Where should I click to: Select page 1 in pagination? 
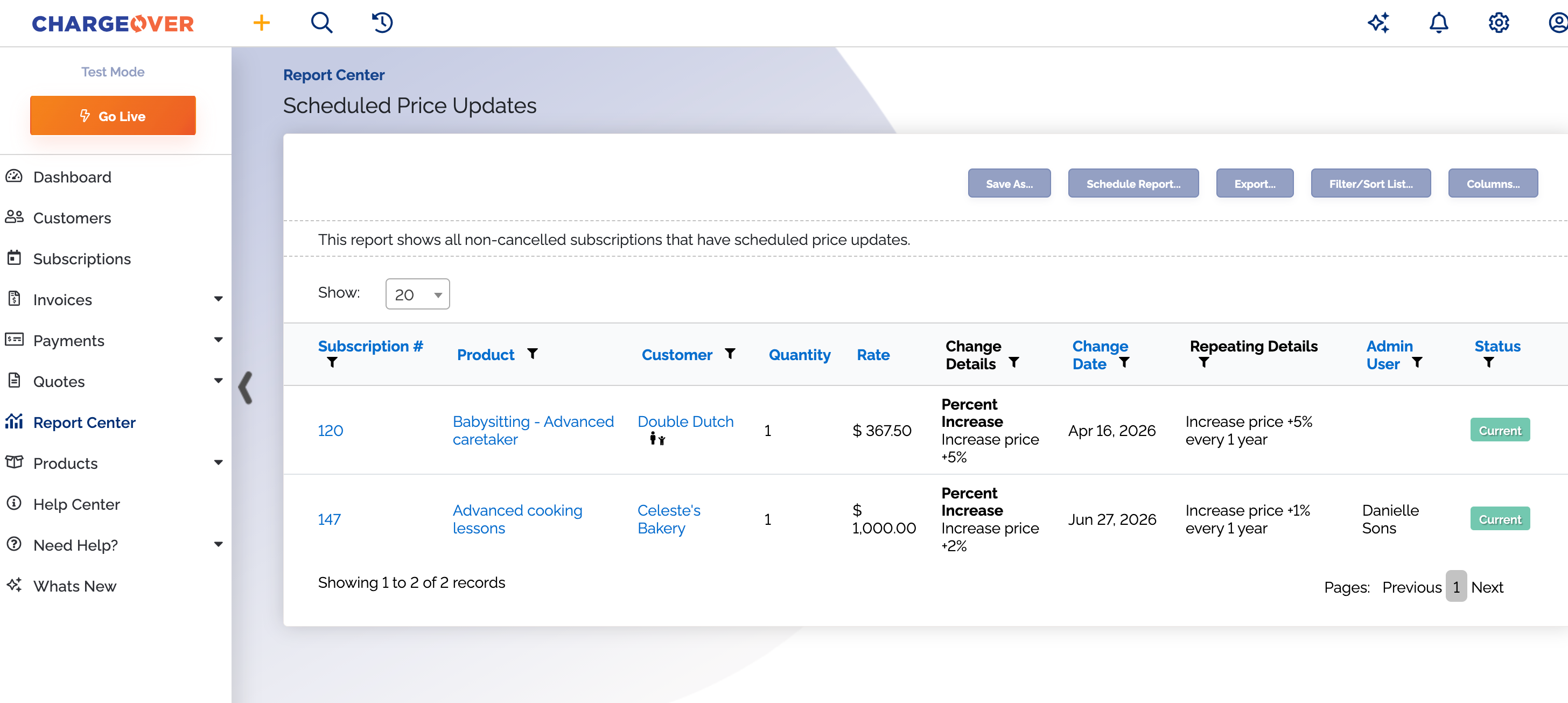pos(1456,586)
